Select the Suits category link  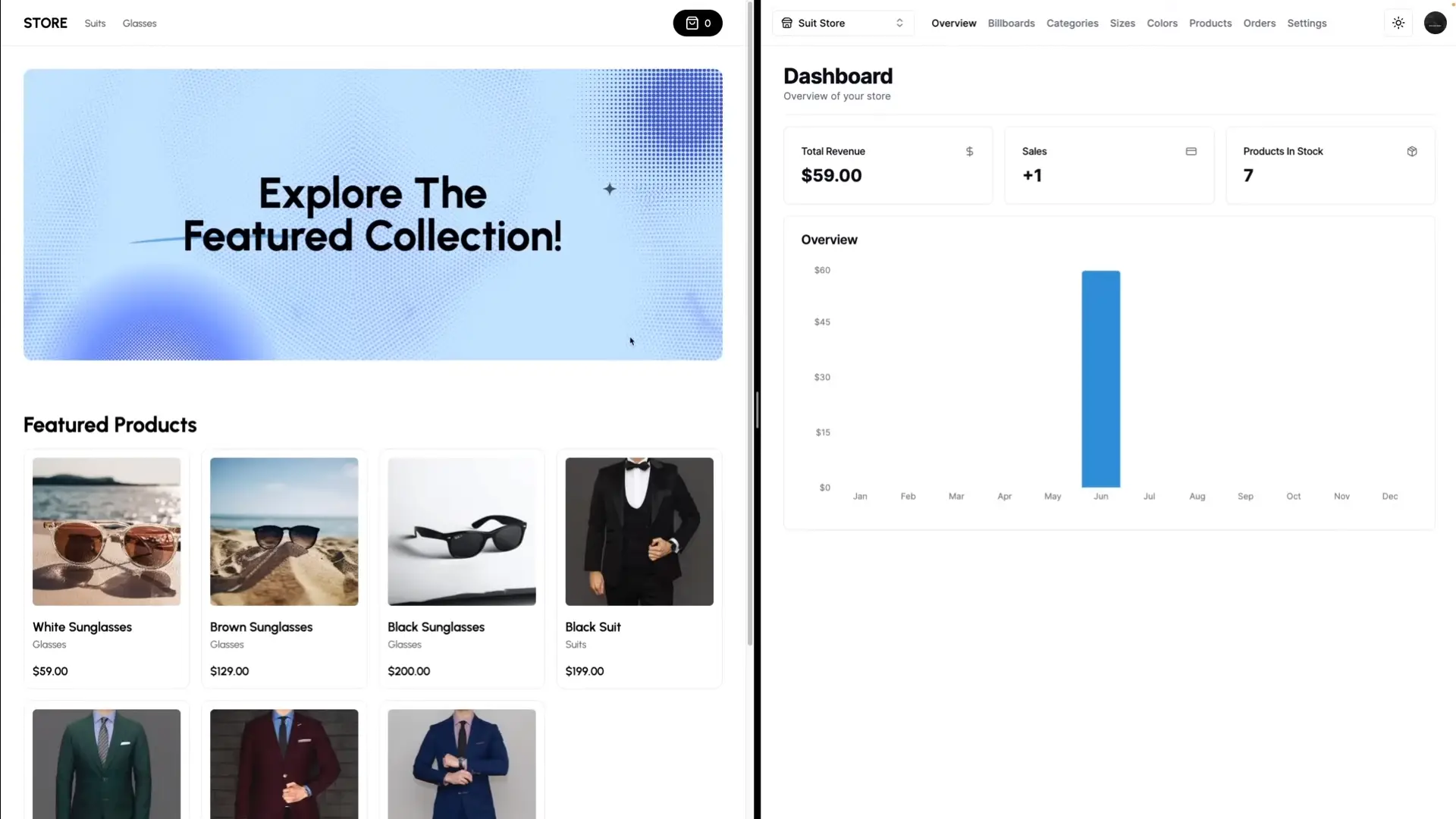pos(95,24)
